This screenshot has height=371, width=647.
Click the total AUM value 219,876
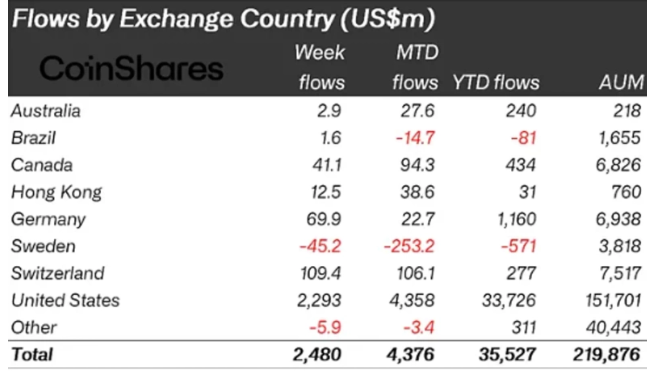[x=607, y=354]
